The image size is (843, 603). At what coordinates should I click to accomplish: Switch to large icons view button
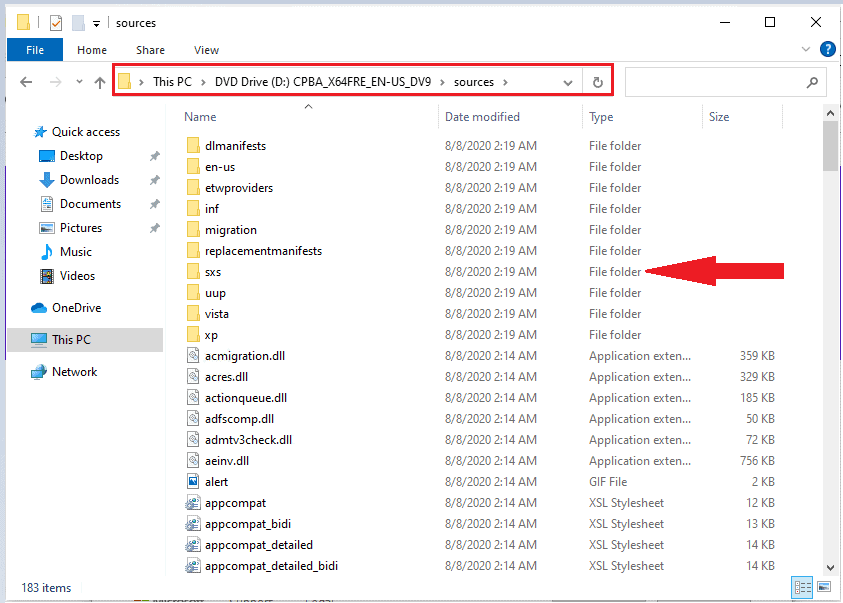(824, 587)
